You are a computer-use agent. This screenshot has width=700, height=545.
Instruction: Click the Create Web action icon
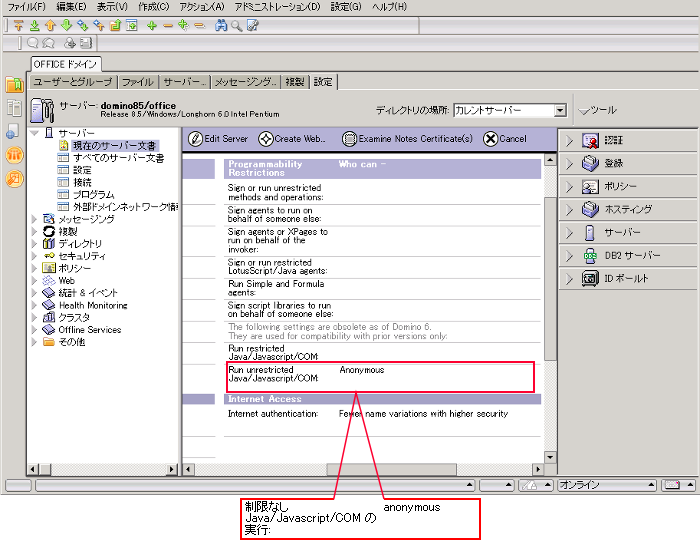click(265, 139)
